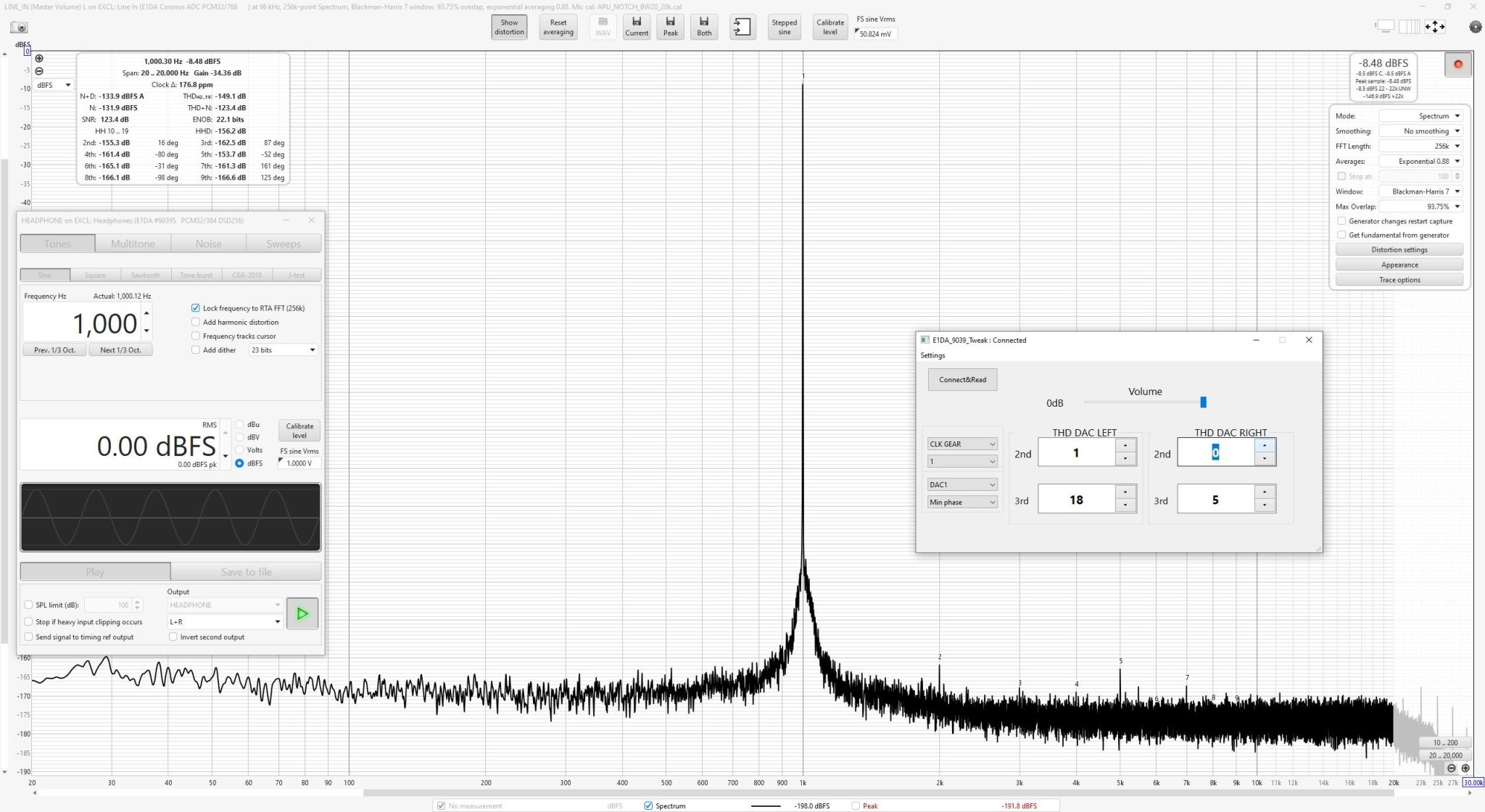The image size is (1485, 812).
Task: Increase THD DAC LEFT 2nd value
Action: click(1125, 445)
